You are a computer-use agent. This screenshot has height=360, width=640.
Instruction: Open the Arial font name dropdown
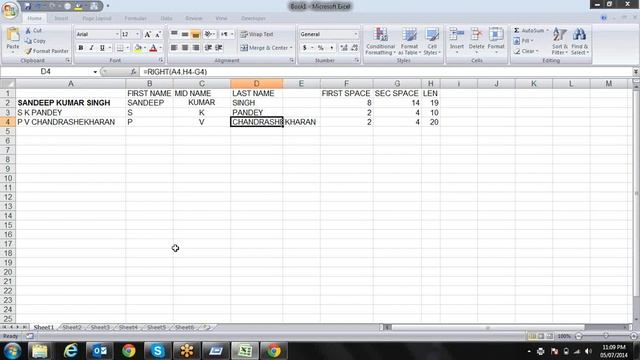pos(117,35)
